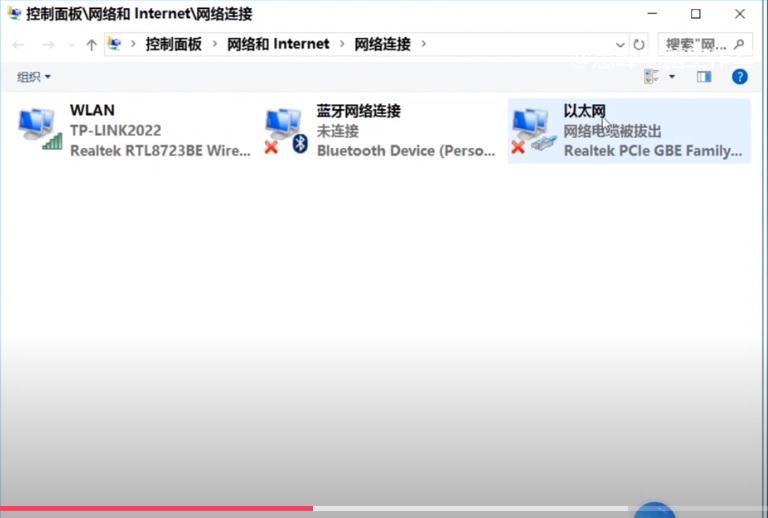The height and width of the screenshot is (518, 768).
Task: Select the WLAN network adapter icon
Action: (x=40, y=129)
